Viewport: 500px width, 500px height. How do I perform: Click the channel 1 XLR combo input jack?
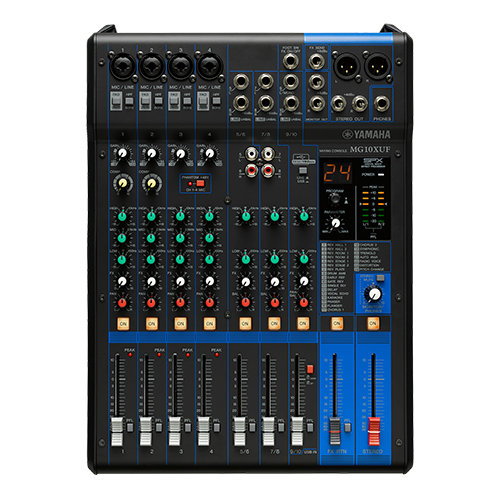click(123, 66)
